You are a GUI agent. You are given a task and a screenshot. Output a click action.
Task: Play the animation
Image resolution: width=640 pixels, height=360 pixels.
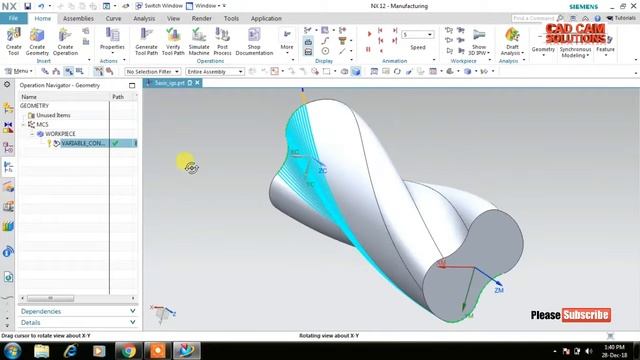pos(369,33)
